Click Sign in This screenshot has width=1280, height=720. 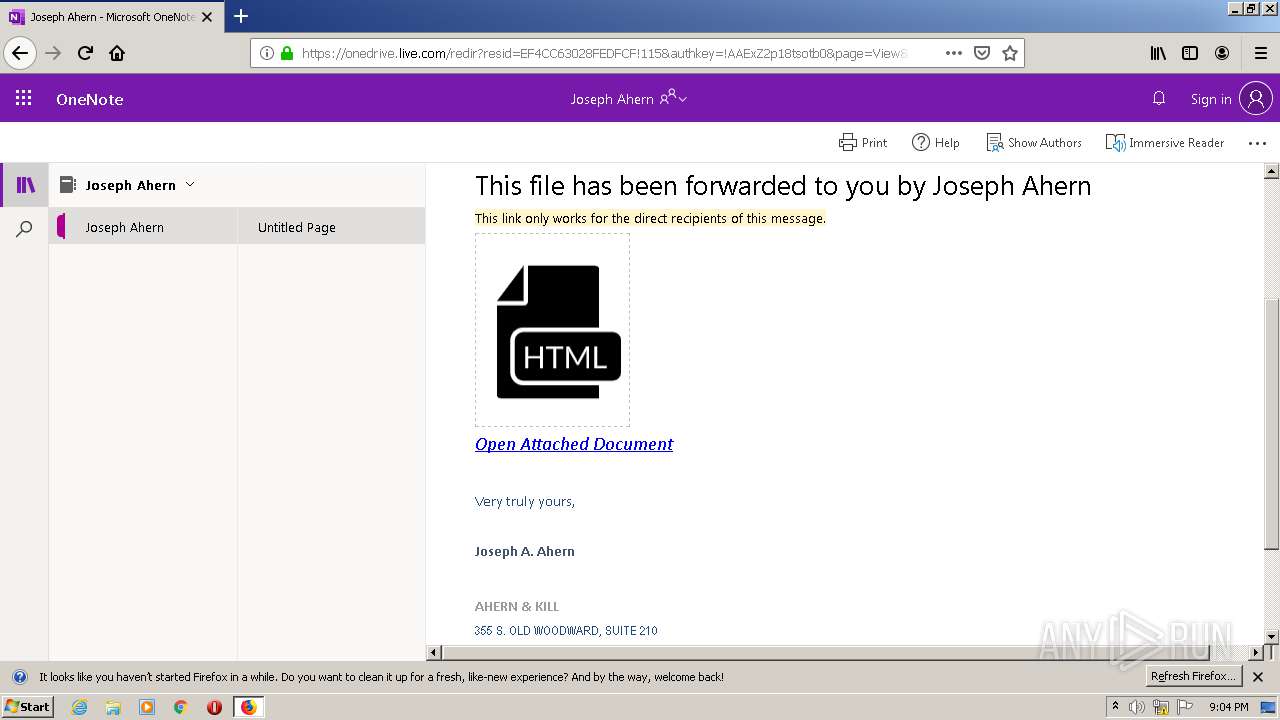pyautogui.click(x=1211, y=99)
